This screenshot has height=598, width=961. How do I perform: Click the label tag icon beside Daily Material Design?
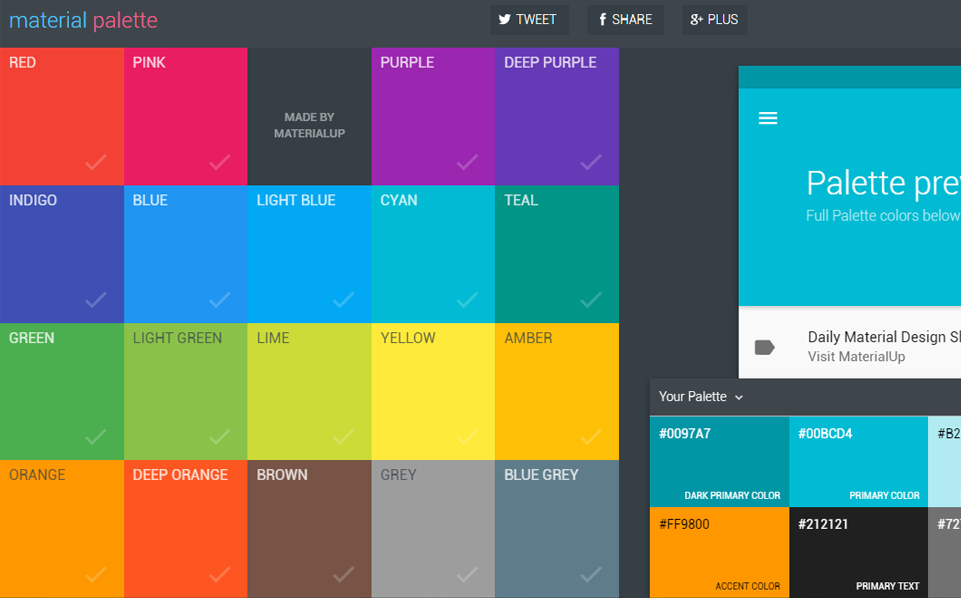pos(765,347)
